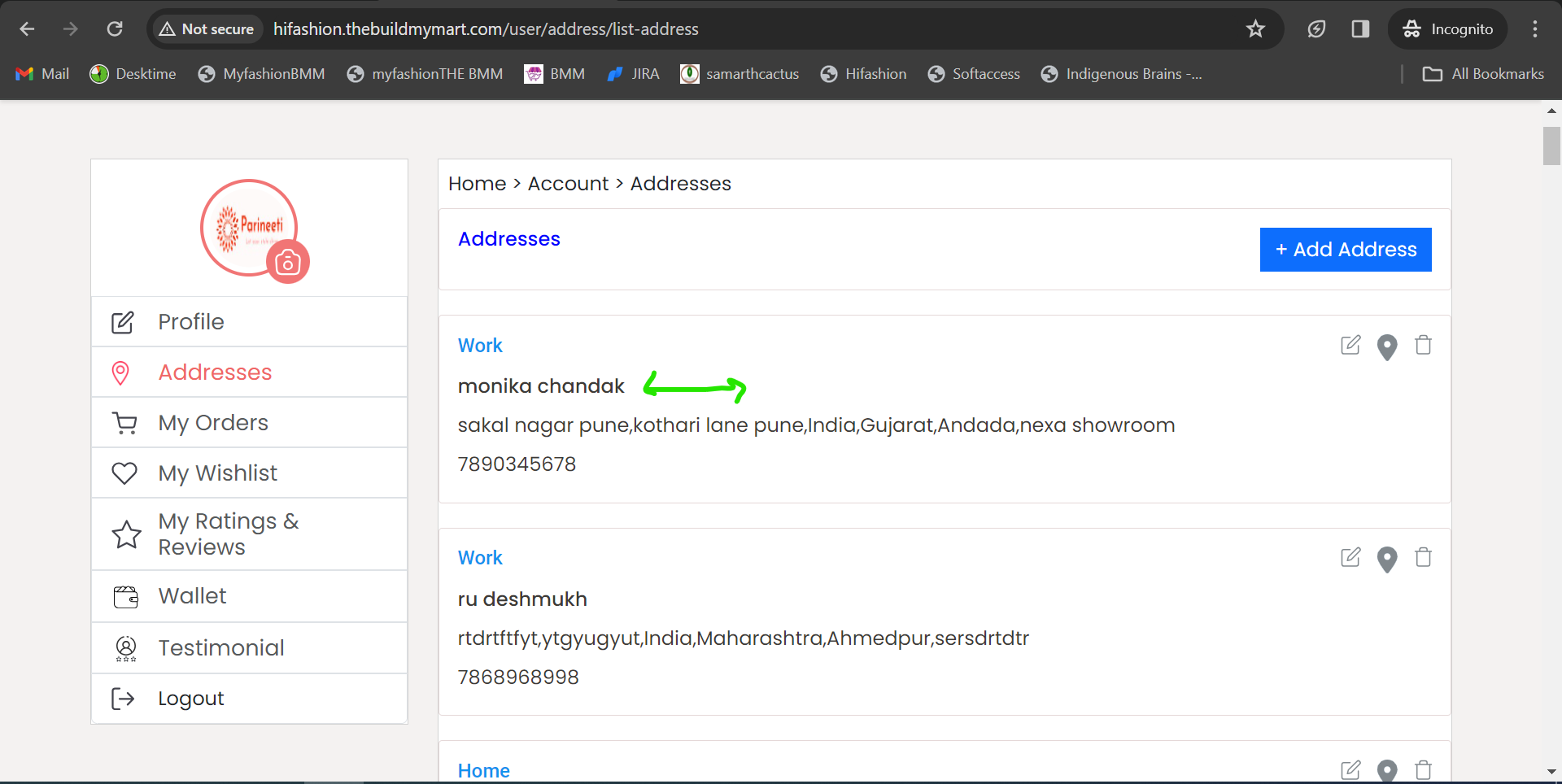
Task: Click the Not secure site info badge
Action: tap(207, 29)
